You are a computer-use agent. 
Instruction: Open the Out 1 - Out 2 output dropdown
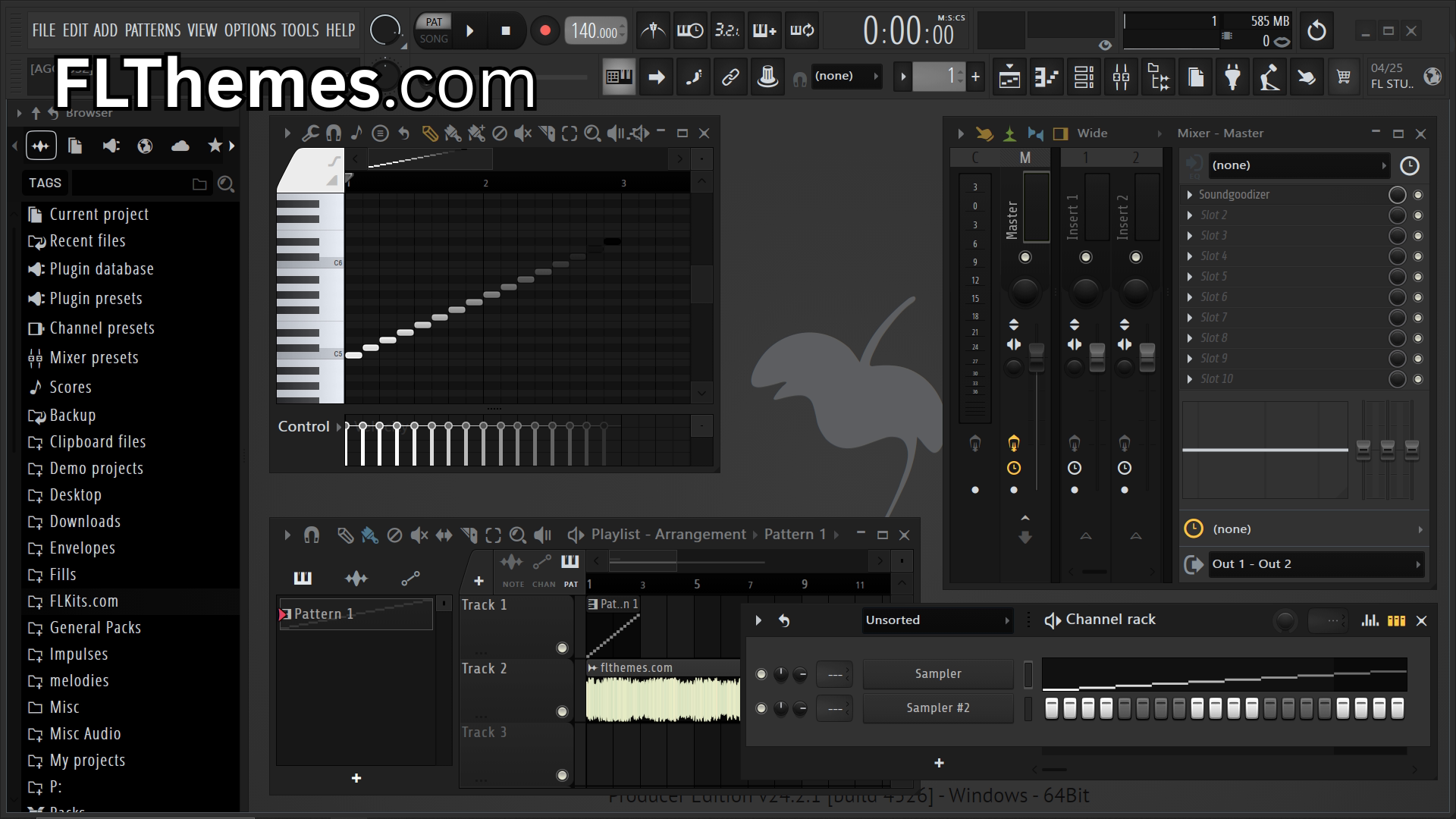click(1316, 564)
